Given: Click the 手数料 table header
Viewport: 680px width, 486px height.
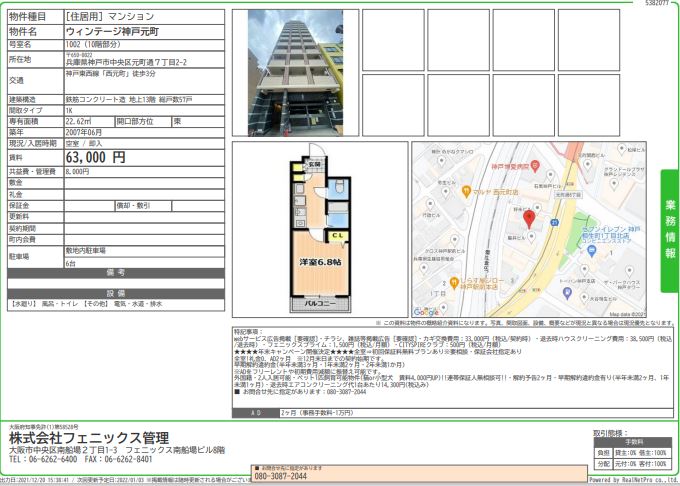Looking at the screenshot, I should click(634, 442).
